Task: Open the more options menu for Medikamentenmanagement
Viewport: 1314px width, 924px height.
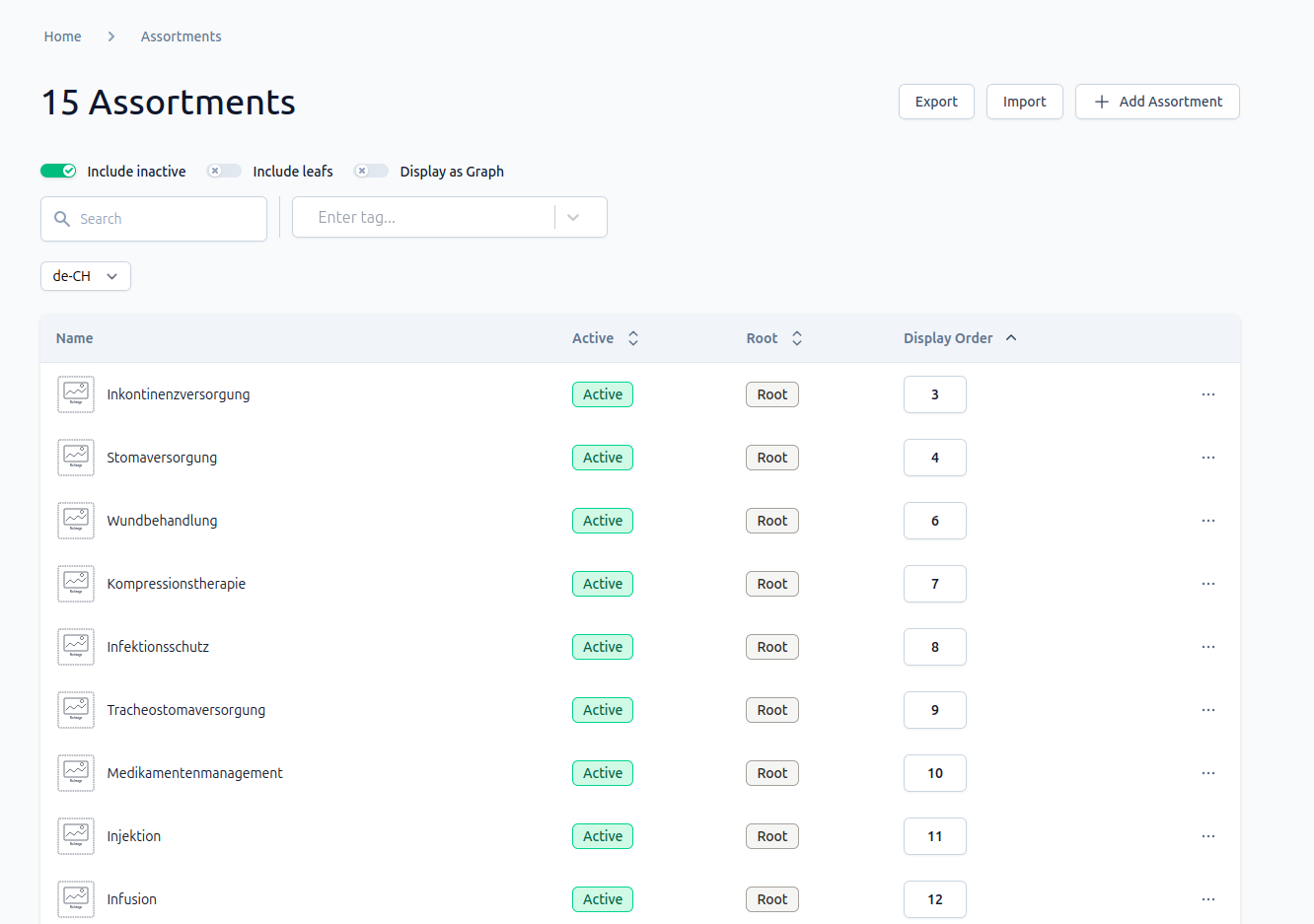Action: (1208, 773)
